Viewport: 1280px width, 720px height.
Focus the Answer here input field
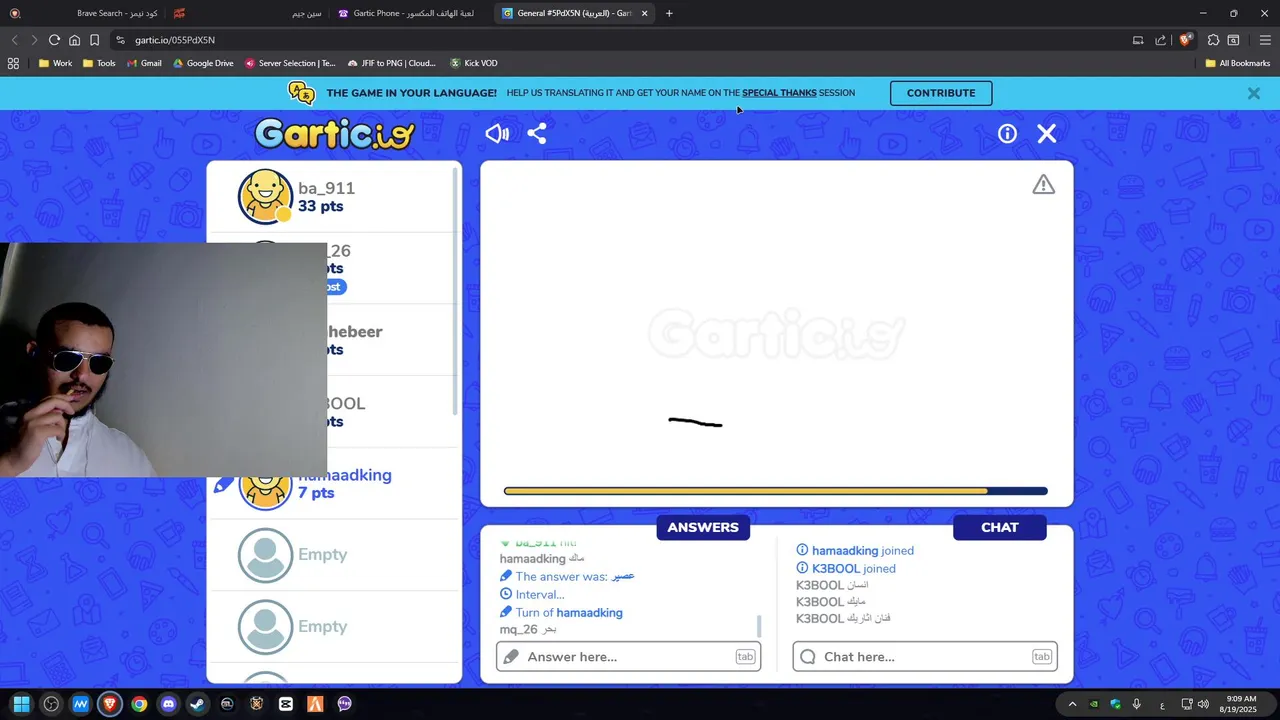pyautogui.click(x=629, y=657)
